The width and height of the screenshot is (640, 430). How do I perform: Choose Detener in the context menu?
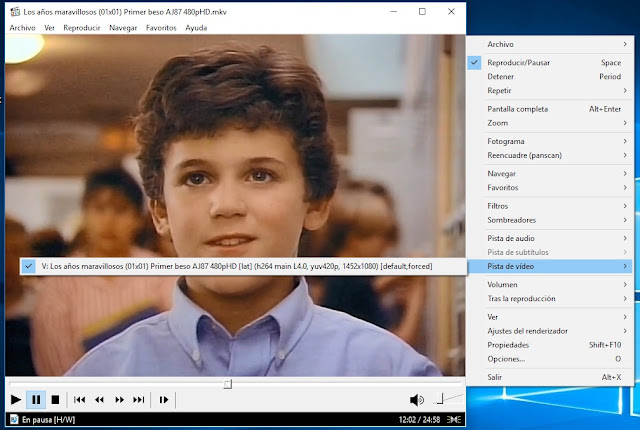pyautogui.click(x=550, y=76)
